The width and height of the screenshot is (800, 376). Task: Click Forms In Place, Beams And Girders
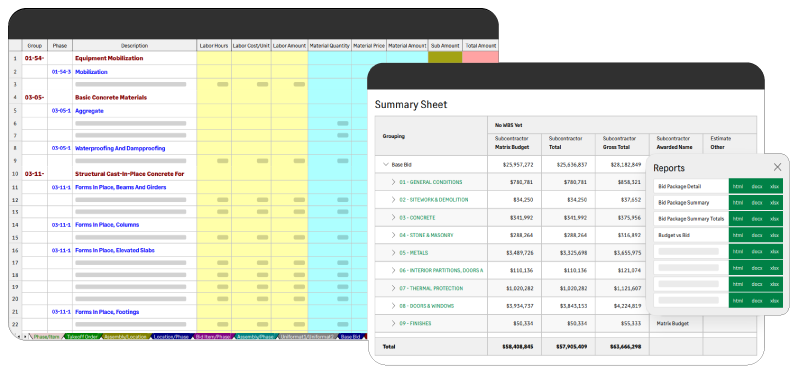120,187
